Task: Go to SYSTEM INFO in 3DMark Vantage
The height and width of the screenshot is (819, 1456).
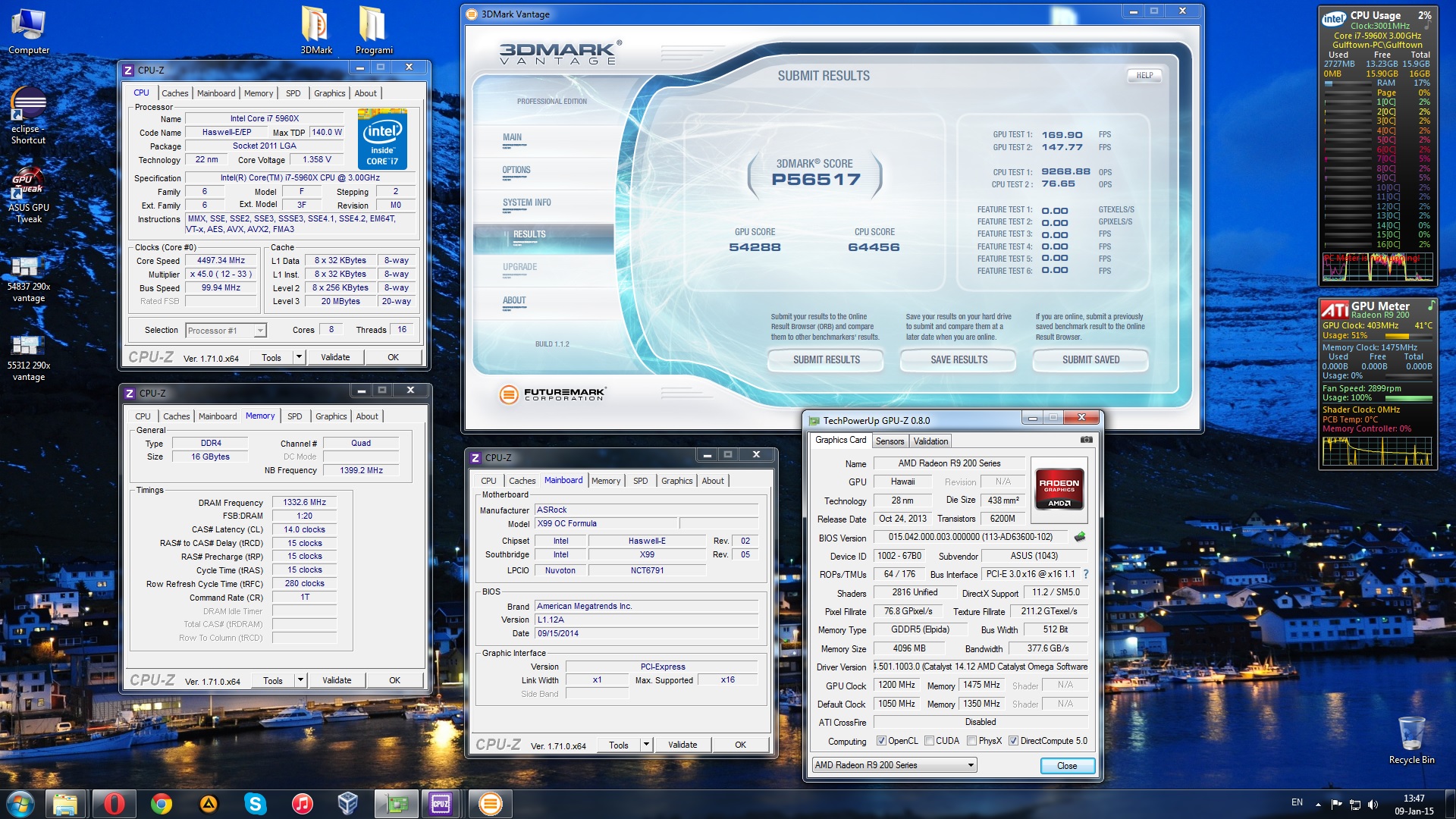Action: point(526,203)
